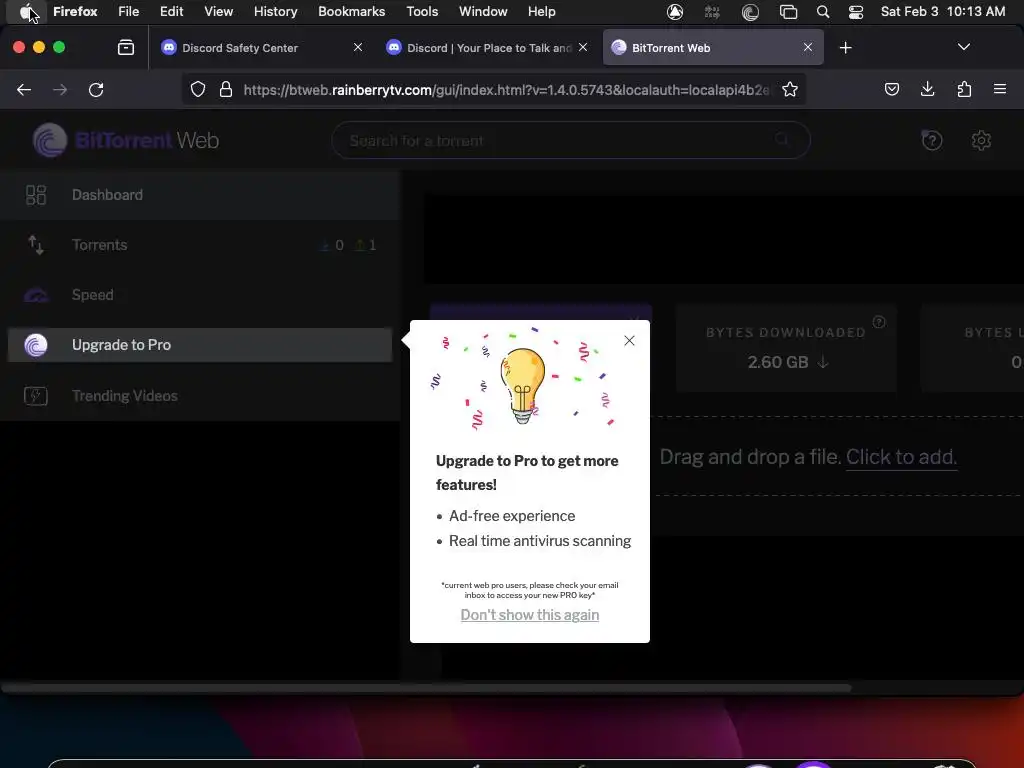Expand the list all tabs dropdown
Viewport: 1024px width, 768px height.
pyautogui.click(x=963, y=47)
